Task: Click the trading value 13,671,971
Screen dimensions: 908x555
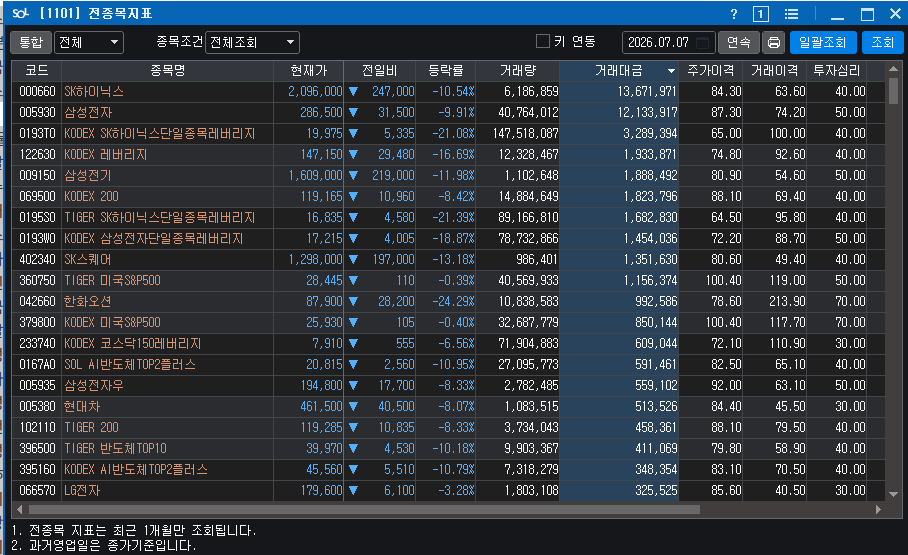Action: pos(647,92)
